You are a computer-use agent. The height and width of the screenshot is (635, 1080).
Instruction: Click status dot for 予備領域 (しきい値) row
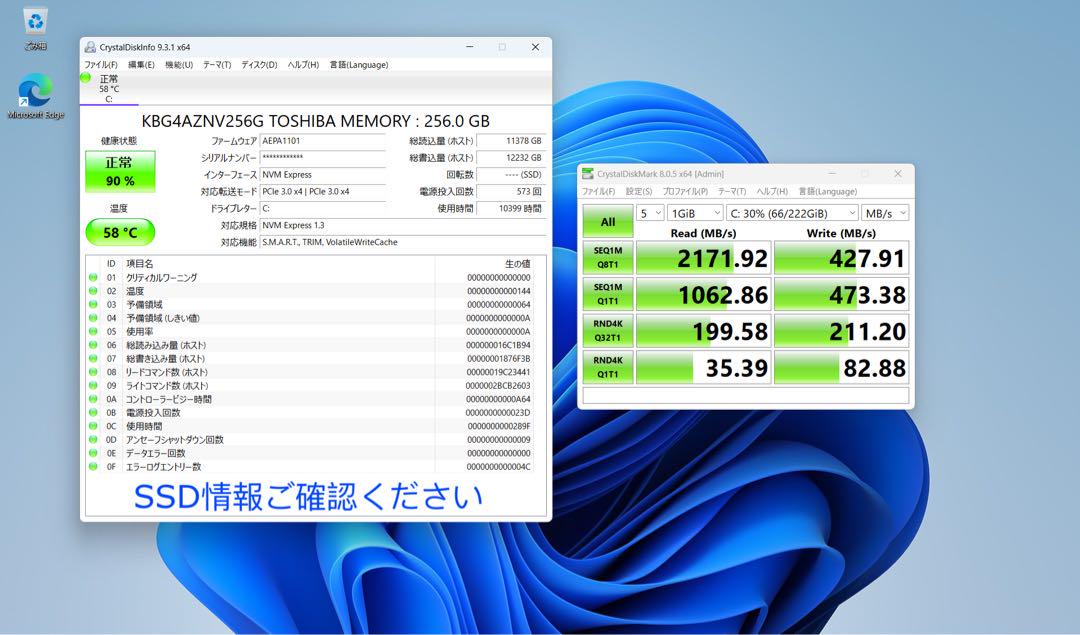[x=93, y=318]
